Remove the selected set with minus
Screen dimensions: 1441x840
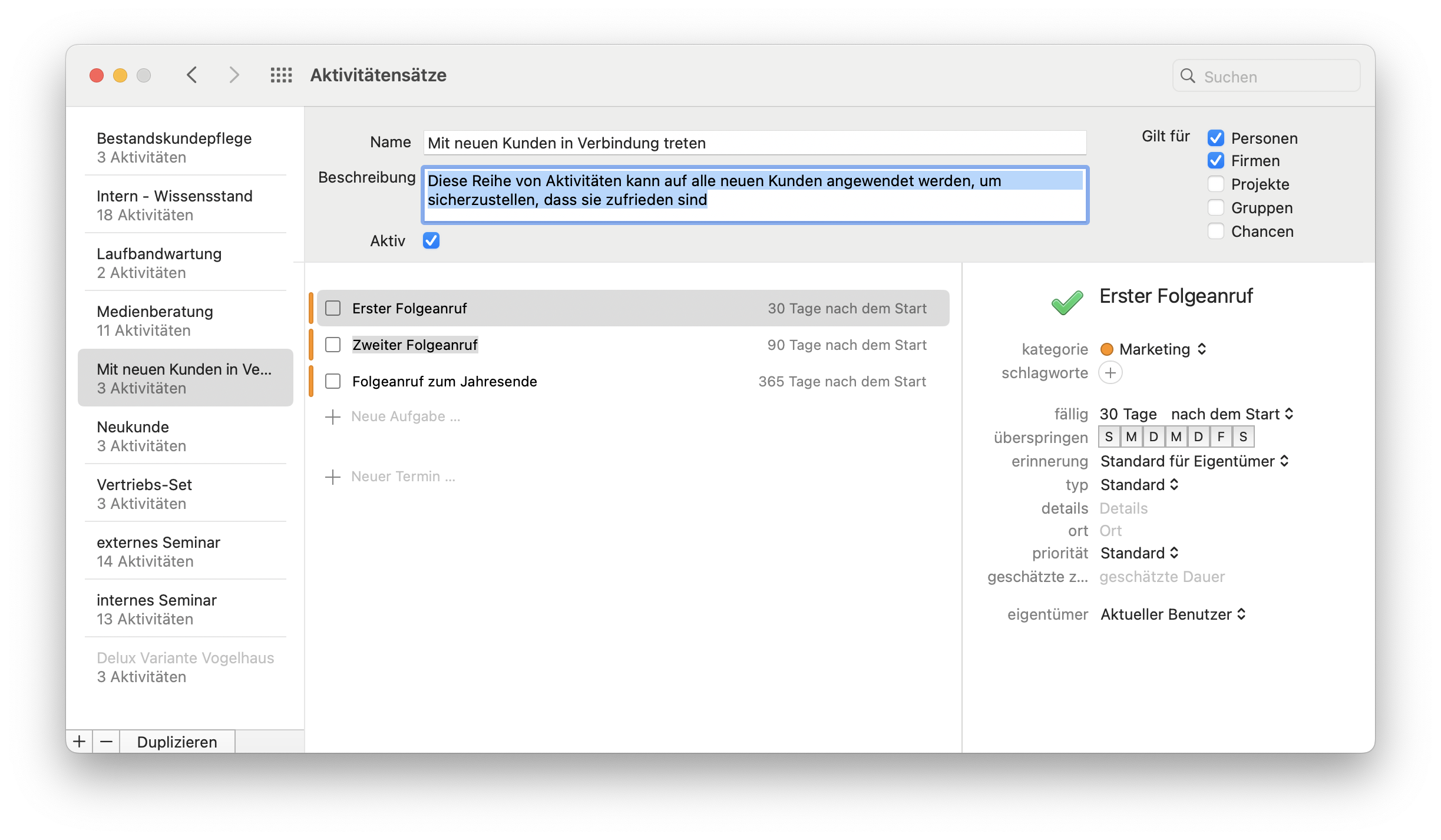tap(106, 742)
